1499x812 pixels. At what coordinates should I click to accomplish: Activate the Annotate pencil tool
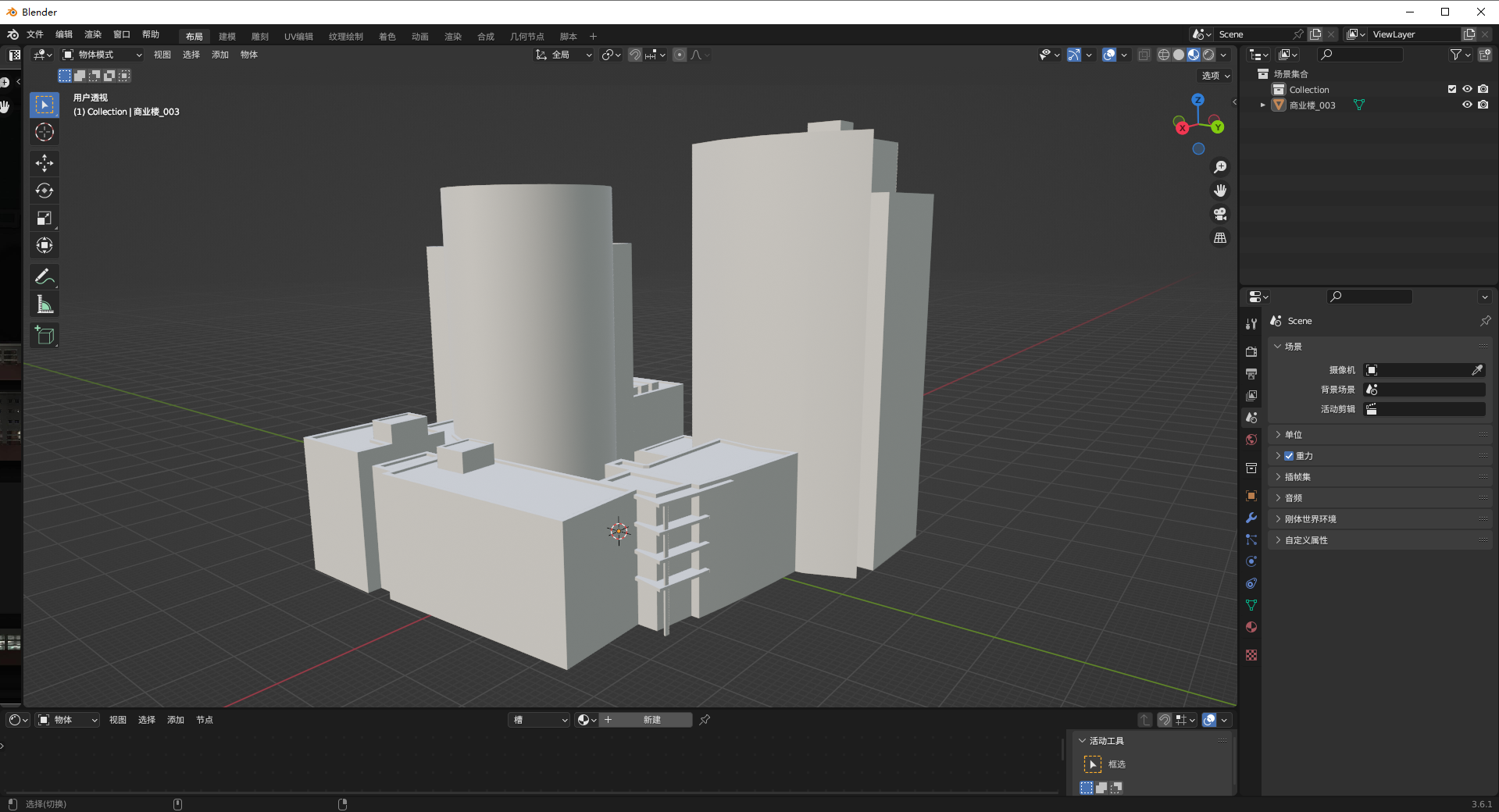45,276
